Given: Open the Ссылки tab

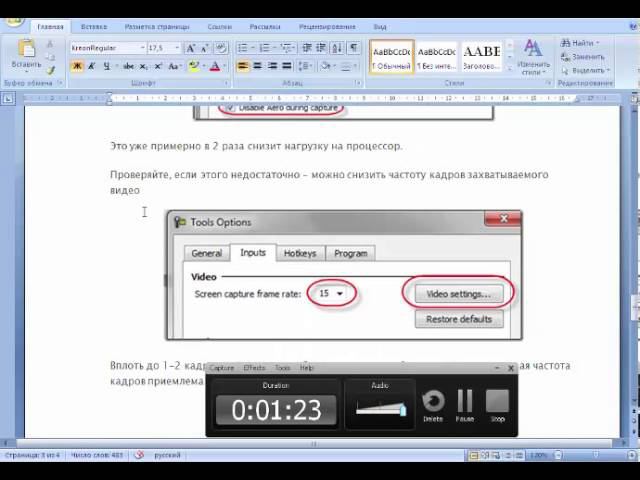Looking at the screenshot, I should (x=220, y=27).
